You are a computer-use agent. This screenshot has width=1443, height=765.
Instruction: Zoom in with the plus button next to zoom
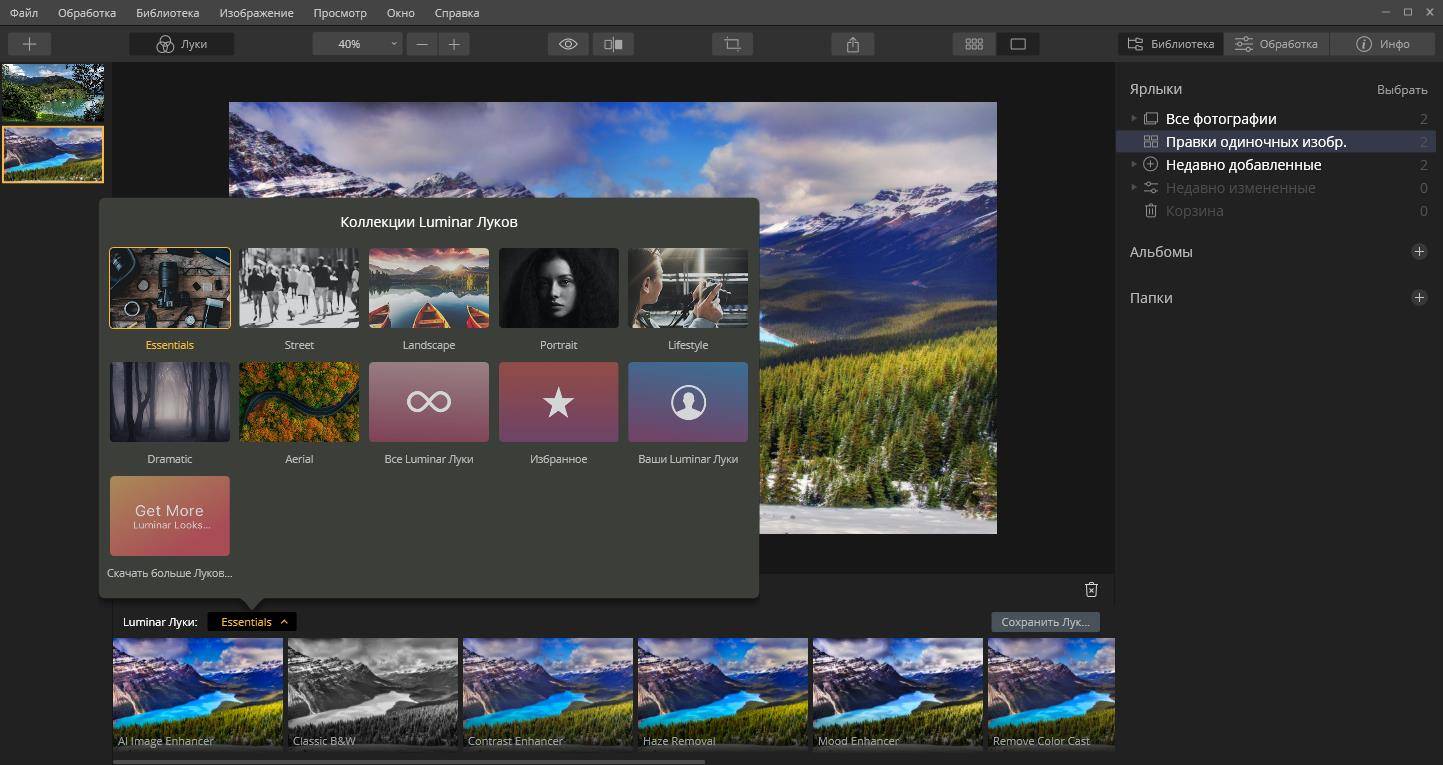[x=454, y=44]
